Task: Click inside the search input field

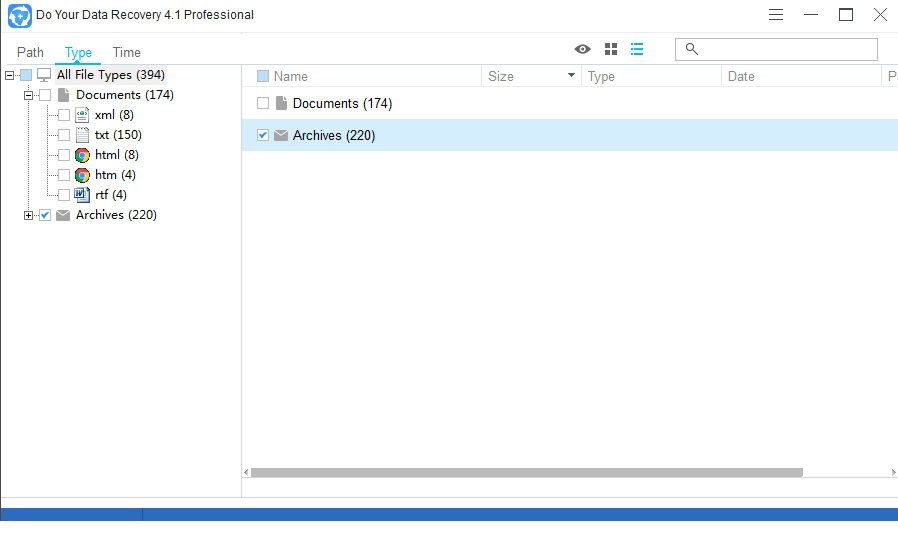Action: pos(776,49)
